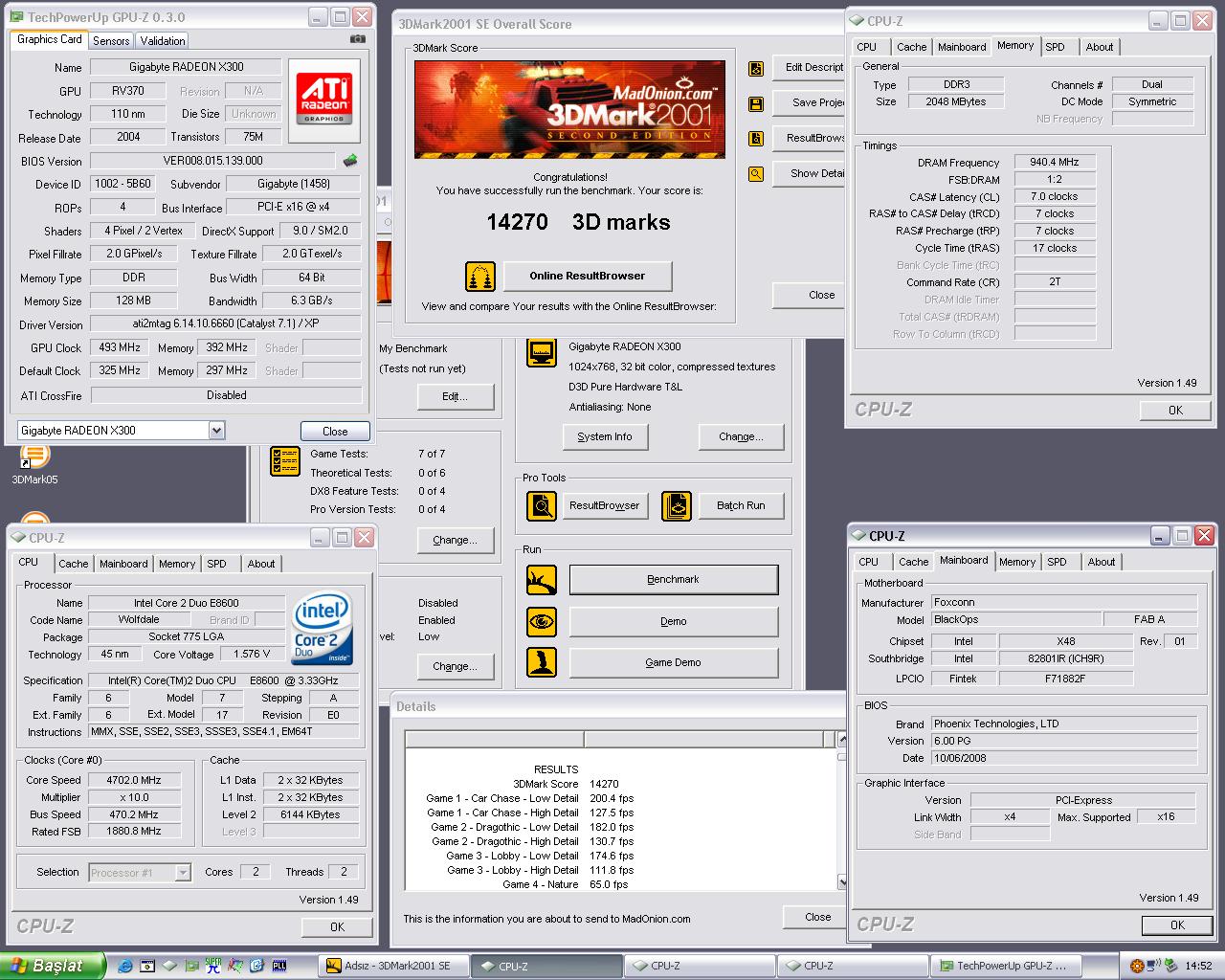Expand the Processor #1 selection dropdown
This screenshot has height=980, width=1225.
[x=183, y=872]
